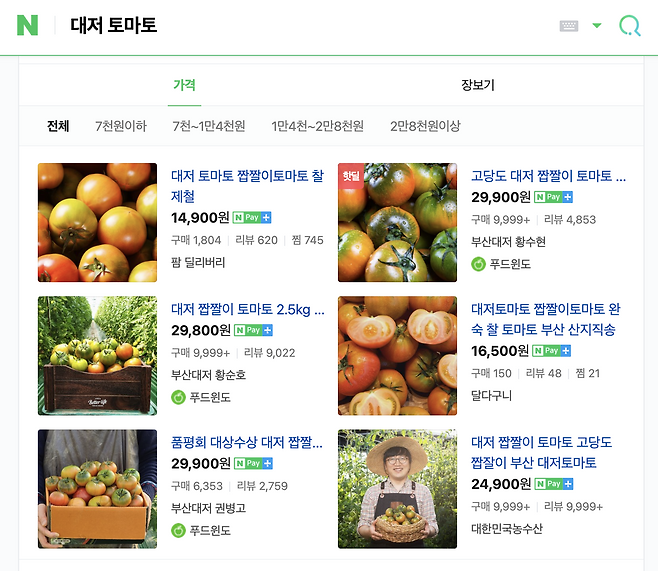
Task: Click 푸드윈도 icon under 부산대저 황수현
Action: 478,264
